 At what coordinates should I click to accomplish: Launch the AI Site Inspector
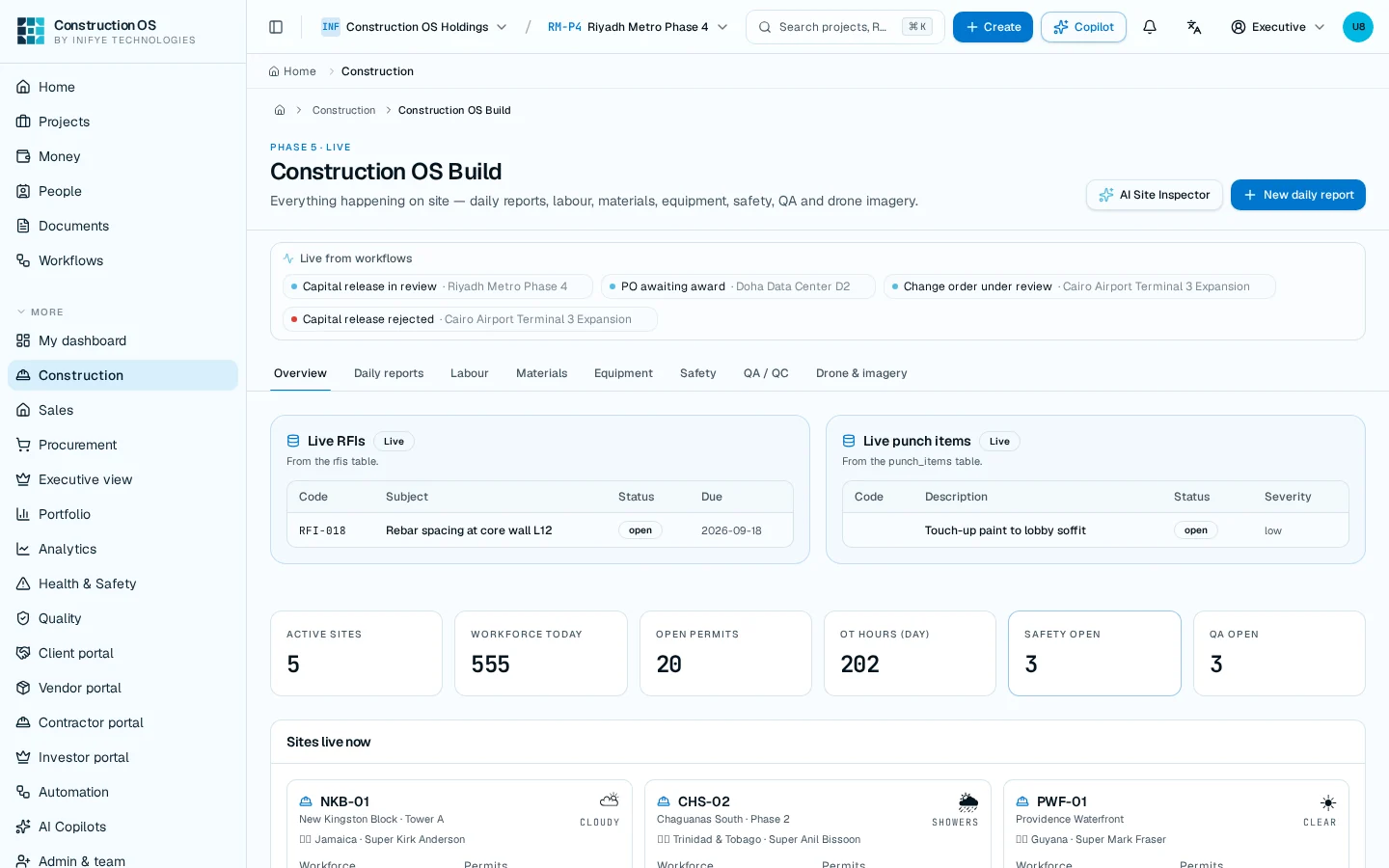tap(1155, 195)
